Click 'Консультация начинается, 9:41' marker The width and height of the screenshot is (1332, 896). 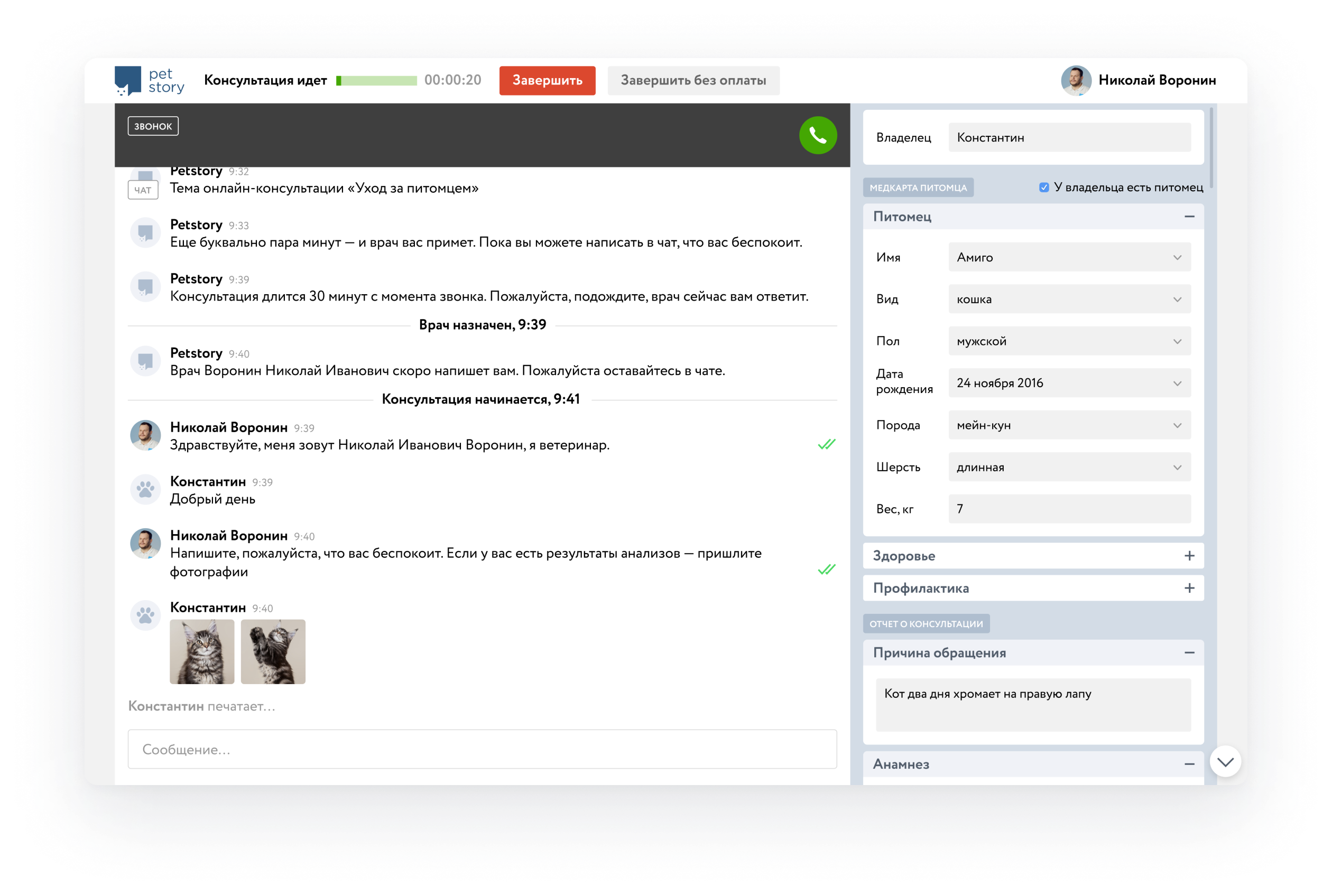pos(480,399)
